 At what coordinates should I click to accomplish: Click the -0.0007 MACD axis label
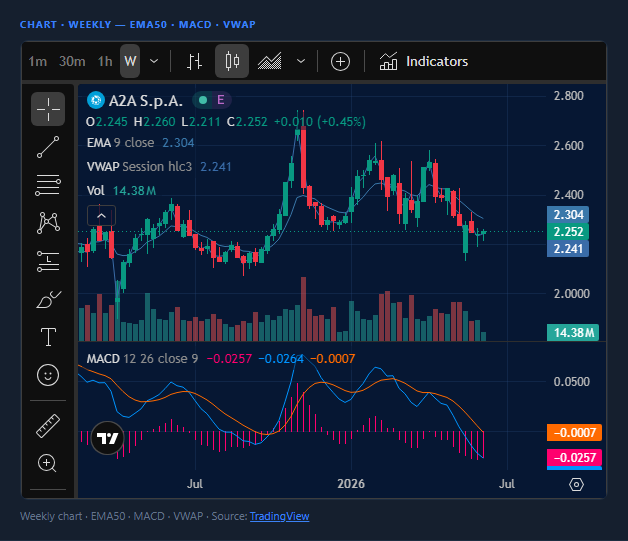coord(574,432)
